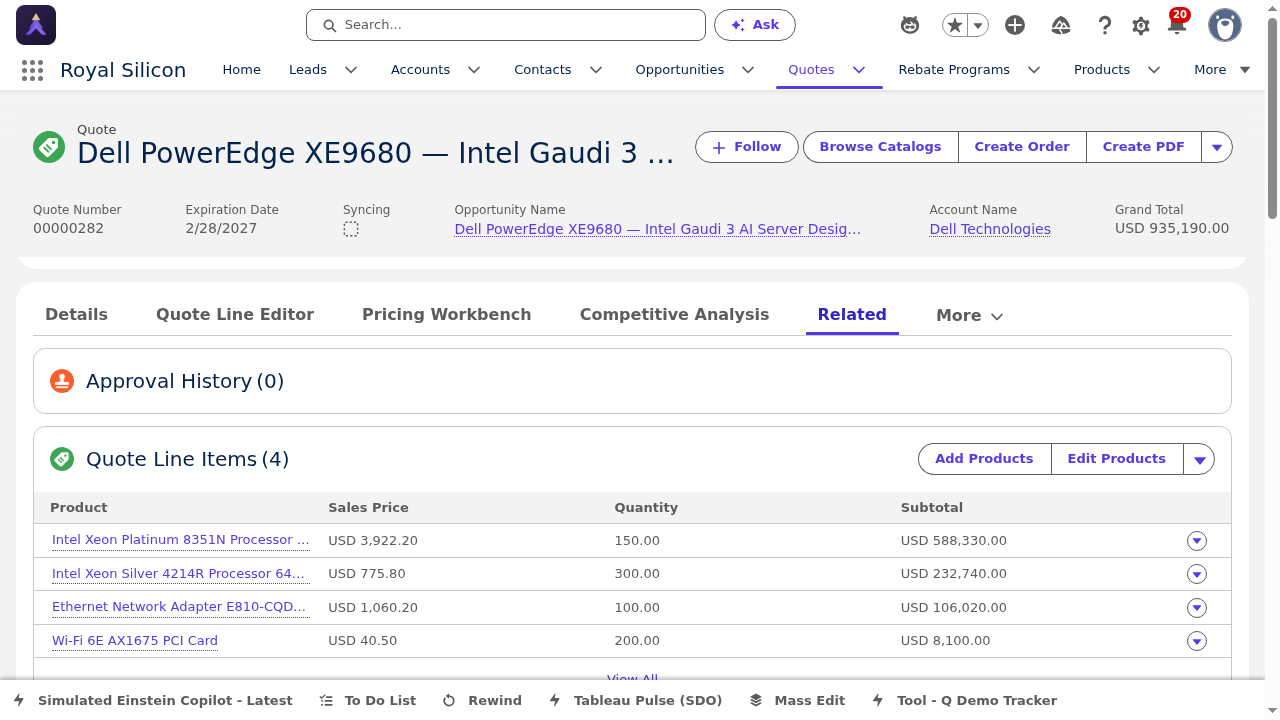The image size is (1280, 720).
Task: Open the Notifications bell
Action: click(x=1177, y=25)
